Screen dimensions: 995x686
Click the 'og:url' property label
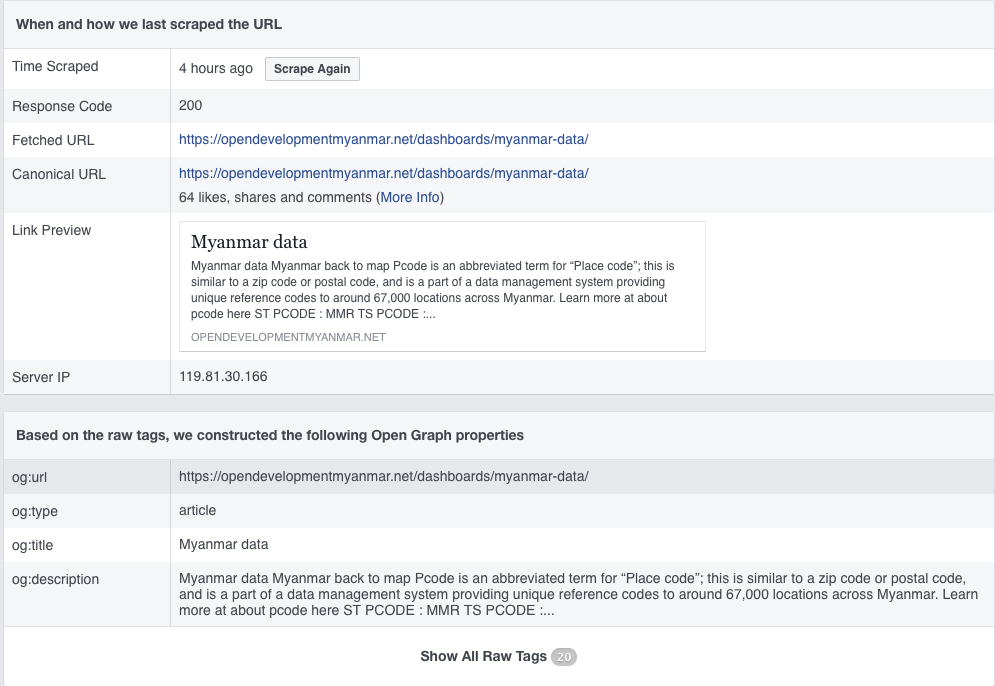coord(30,477)
